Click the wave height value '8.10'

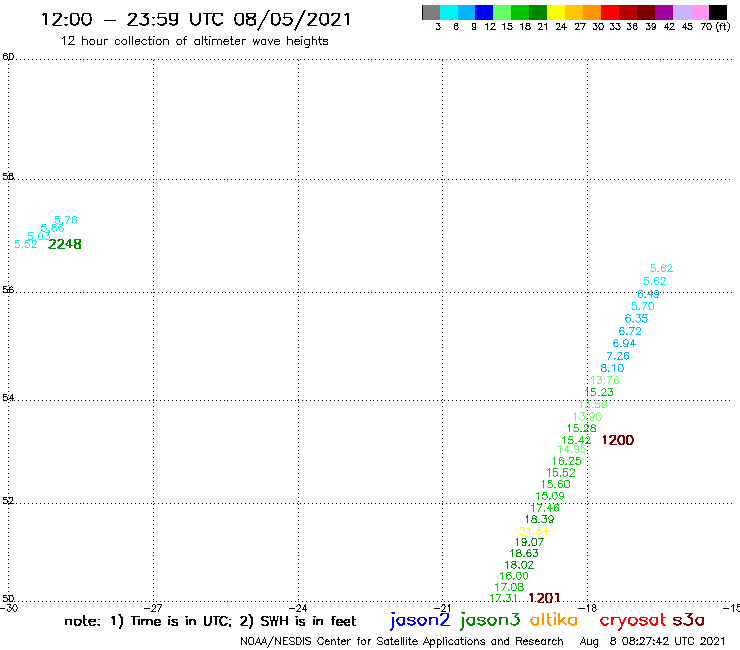click(x=613, y=368)
